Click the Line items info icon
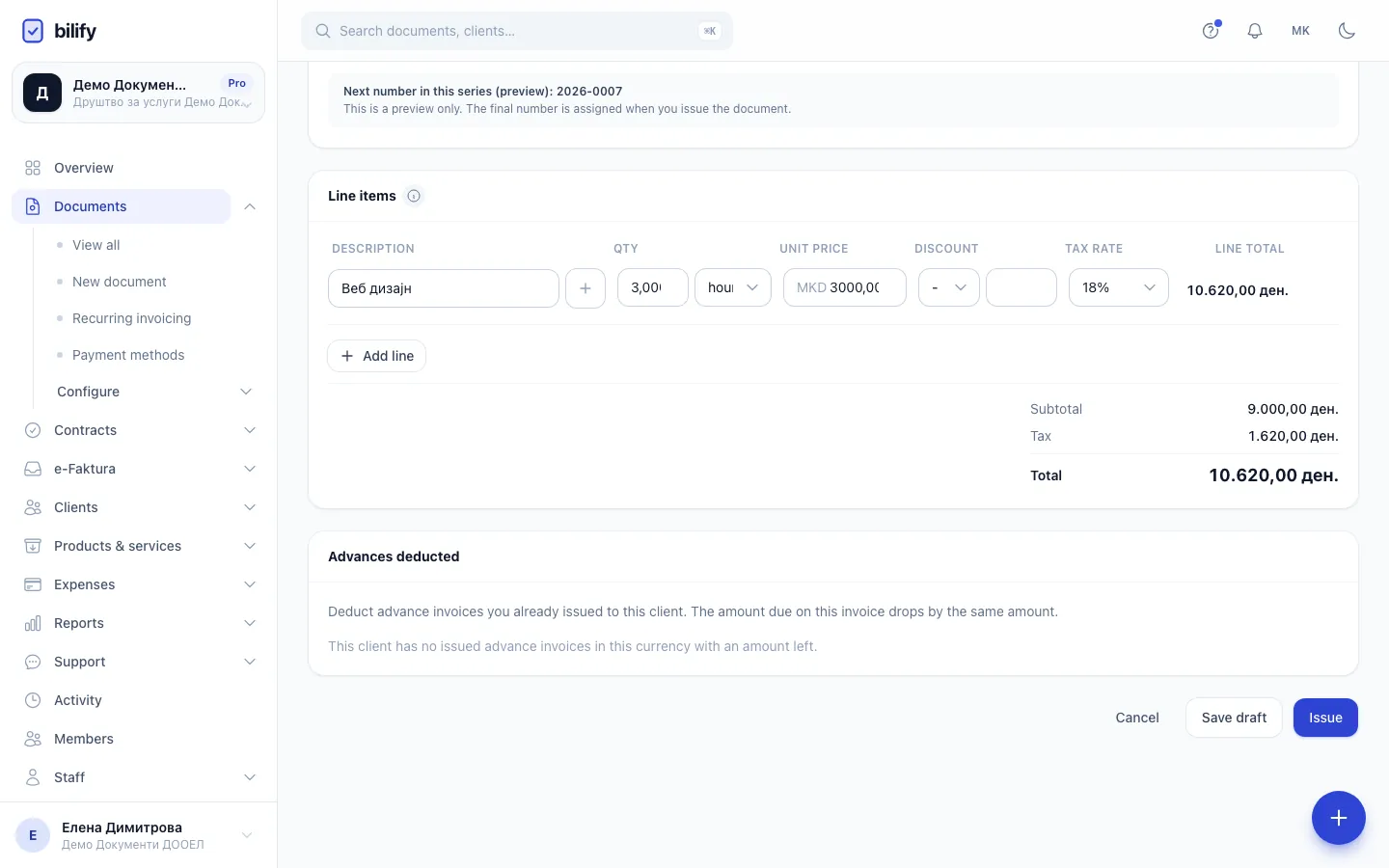Viewport: 1389px width, 868px height. tap(414, 196)
